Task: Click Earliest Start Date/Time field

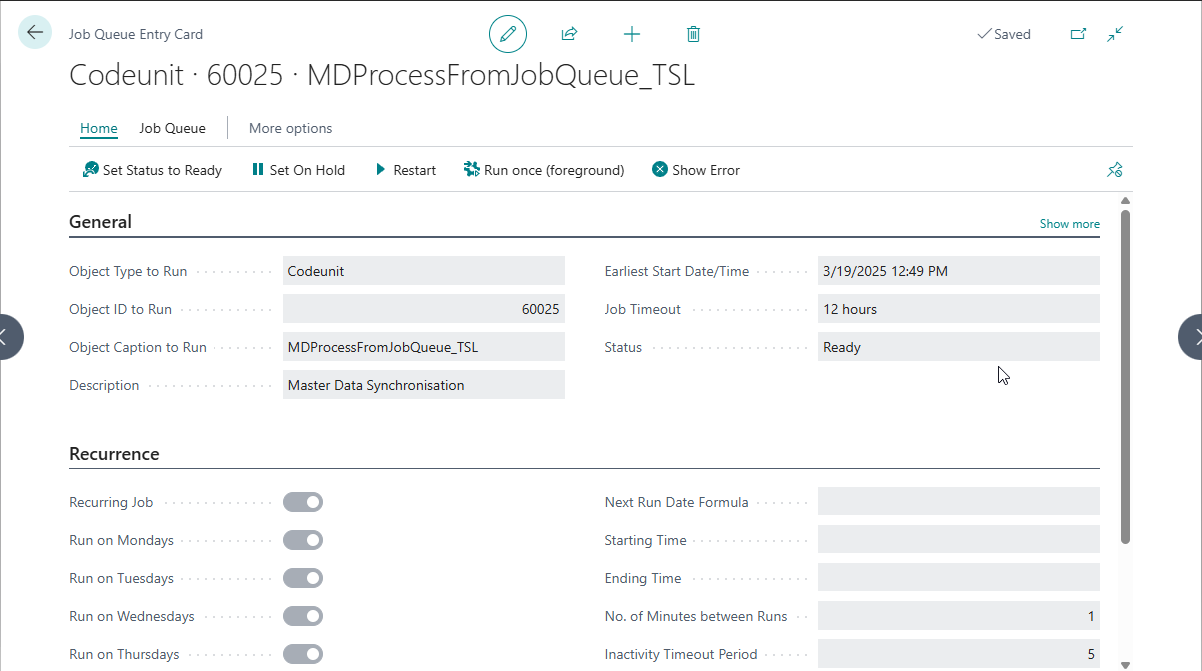Action: 959,271
